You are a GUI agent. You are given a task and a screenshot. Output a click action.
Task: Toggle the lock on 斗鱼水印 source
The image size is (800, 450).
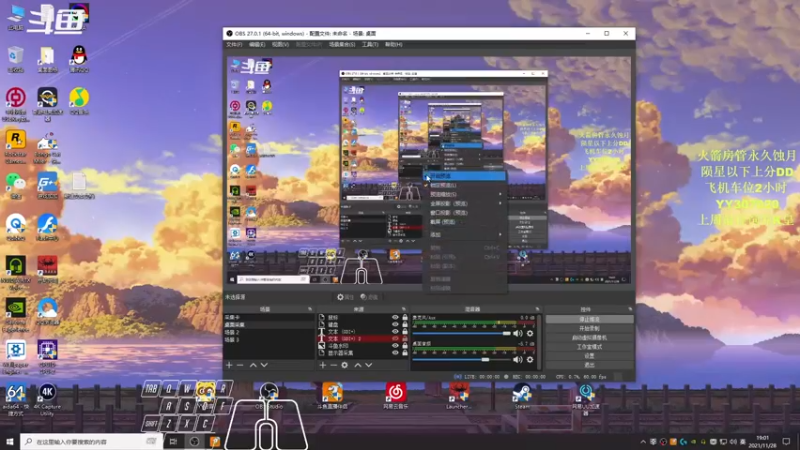pos(405,346)
